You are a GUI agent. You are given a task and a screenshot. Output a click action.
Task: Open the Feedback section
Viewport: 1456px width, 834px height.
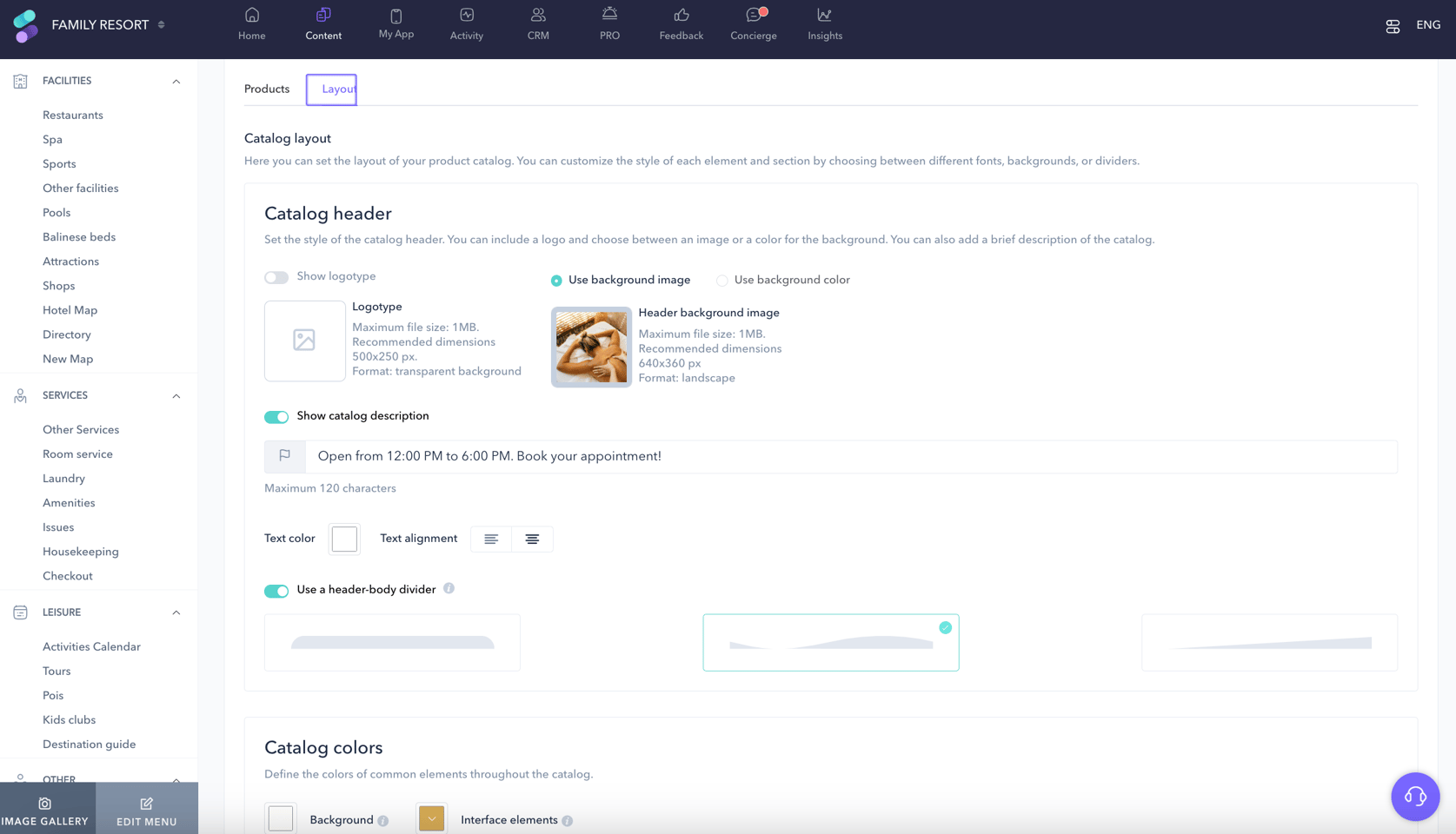point(681,24)
